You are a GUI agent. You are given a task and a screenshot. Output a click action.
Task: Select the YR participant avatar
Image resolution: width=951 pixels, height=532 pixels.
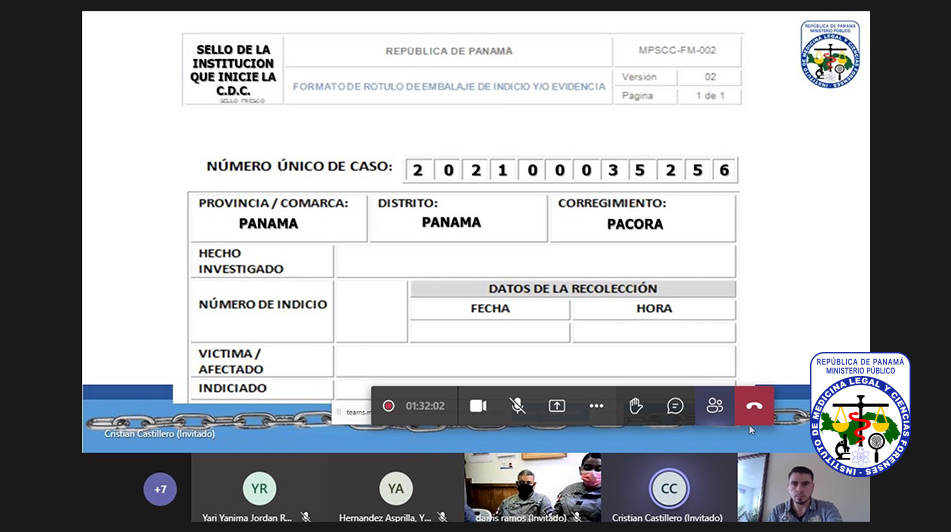[x=259, y=488]
